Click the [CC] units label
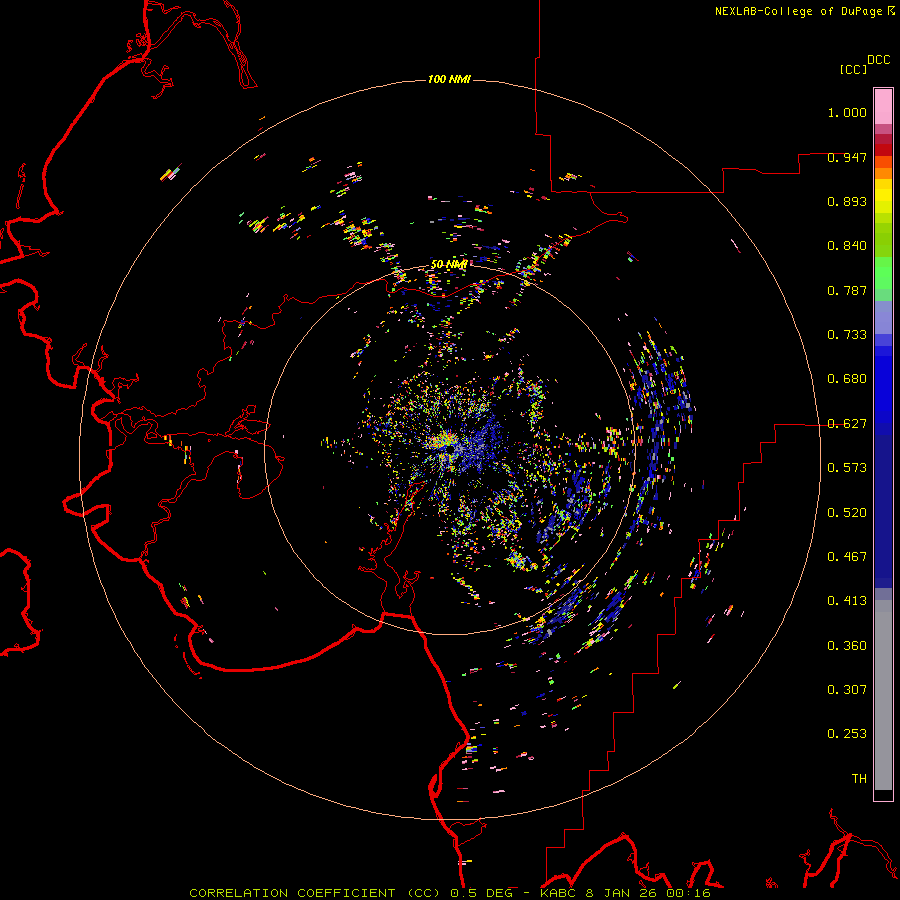 click(x=853, y=69)
